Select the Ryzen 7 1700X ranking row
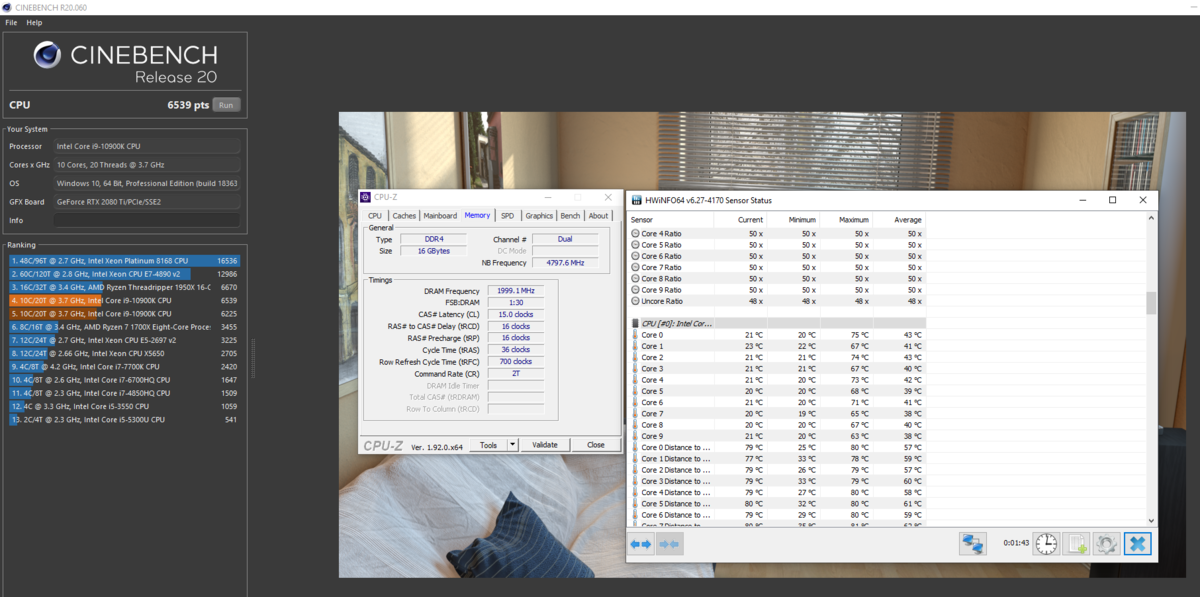This screenshot has height=597, width=1200. [x=125, y=327]
